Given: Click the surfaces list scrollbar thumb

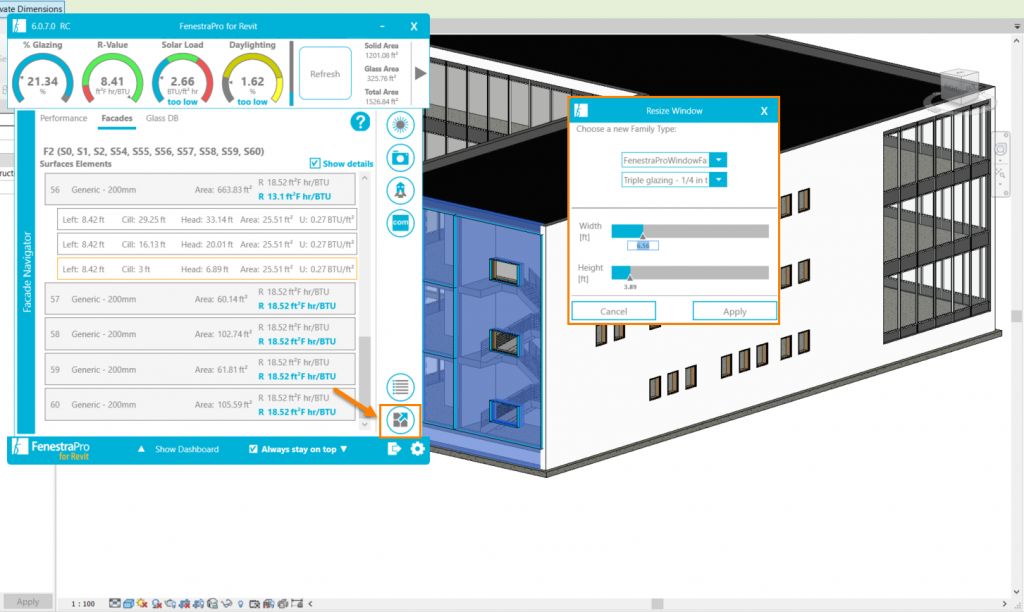Looking at the screenshot, I should click(365, 376).
